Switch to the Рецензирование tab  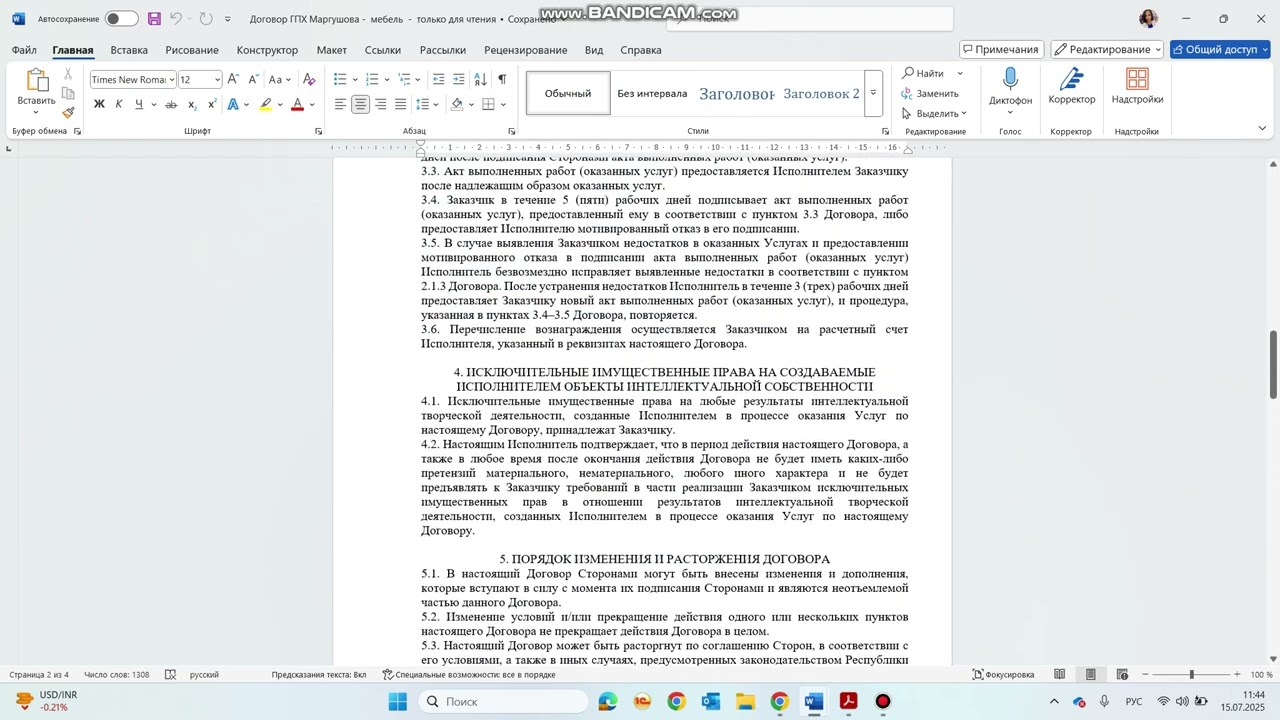pos(525,50)
